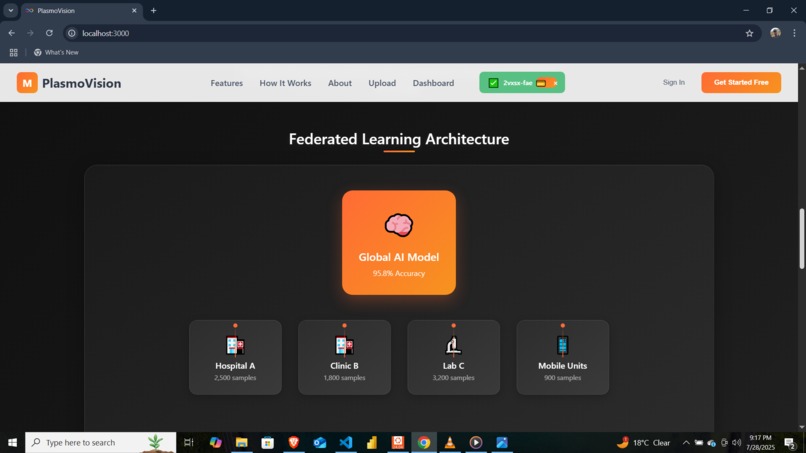Open the Chrome profile avatar
This screenshot has height=453, width=806.
[775, 33]
